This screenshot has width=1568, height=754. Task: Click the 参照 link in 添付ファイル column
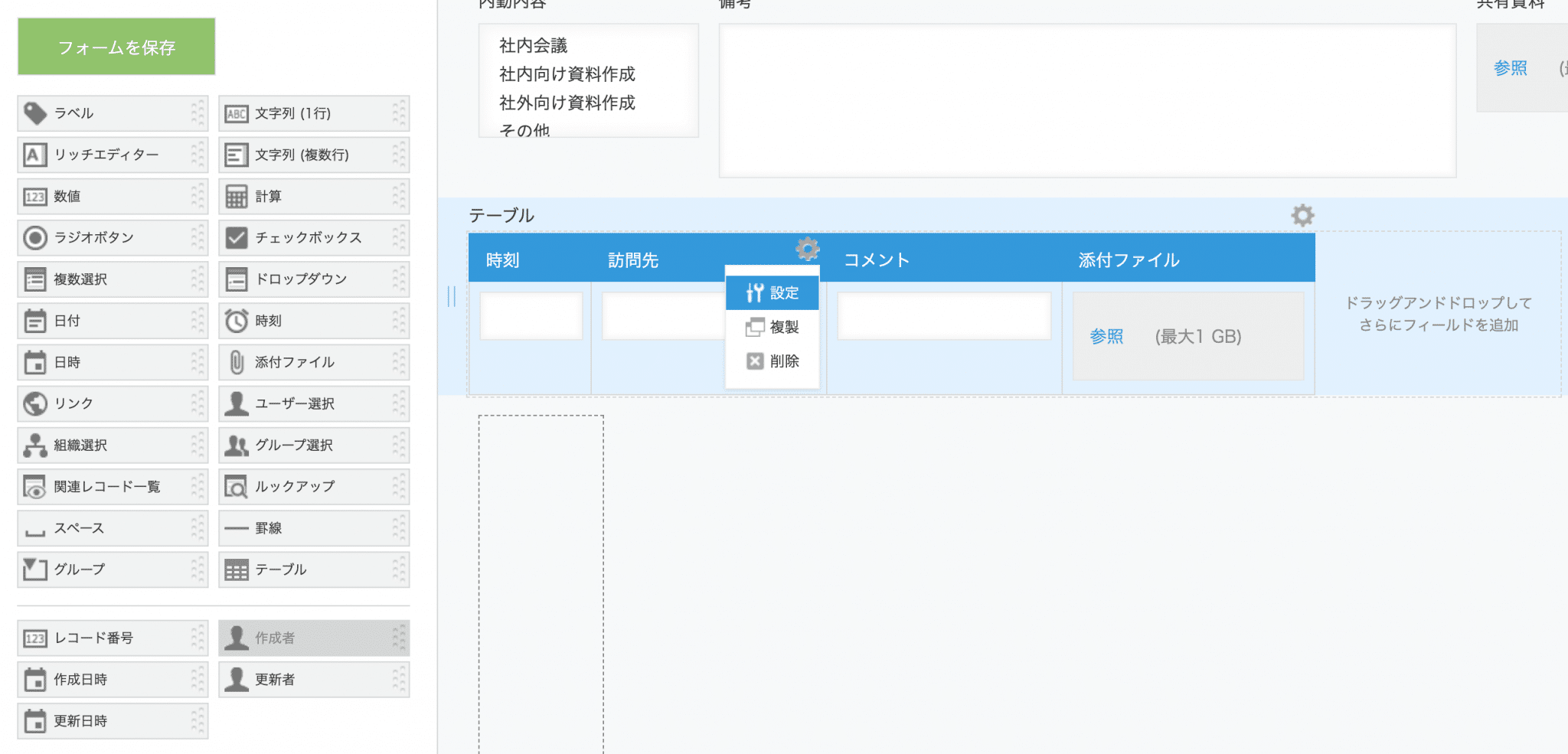tap(1106, 337)
